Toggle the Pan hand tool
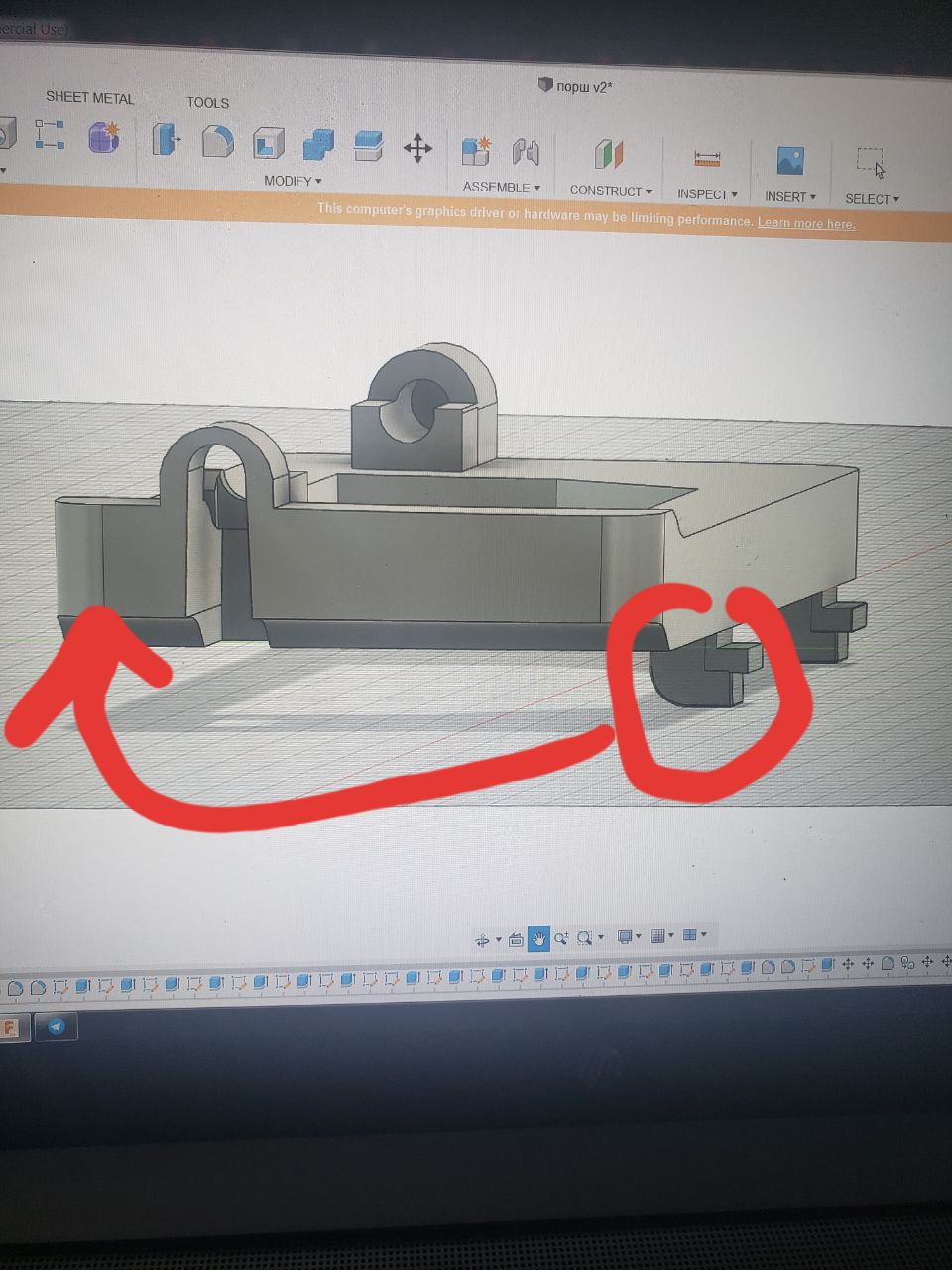Screen dimensions: 952x1270 (538, 938)
